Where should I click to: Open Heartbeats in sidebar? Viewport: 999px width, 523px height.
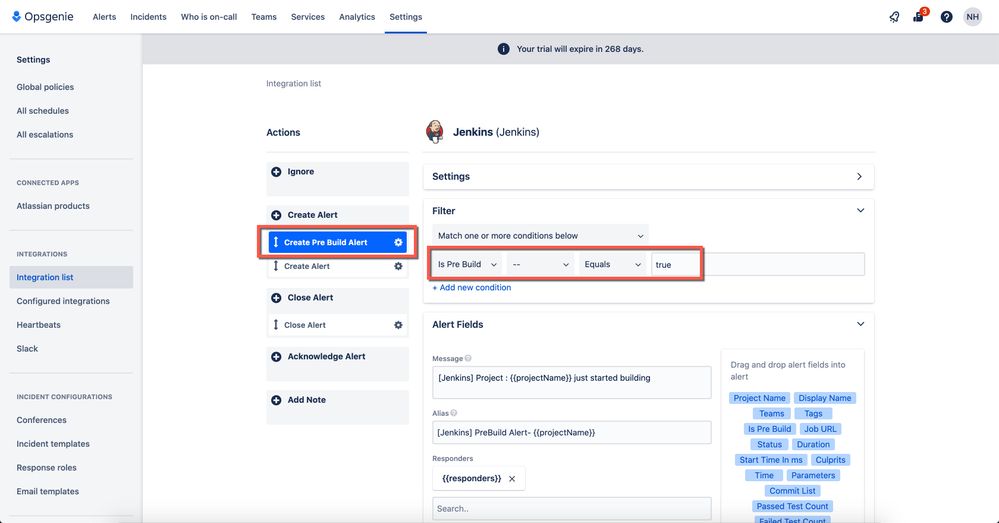(x=38, y=325)
